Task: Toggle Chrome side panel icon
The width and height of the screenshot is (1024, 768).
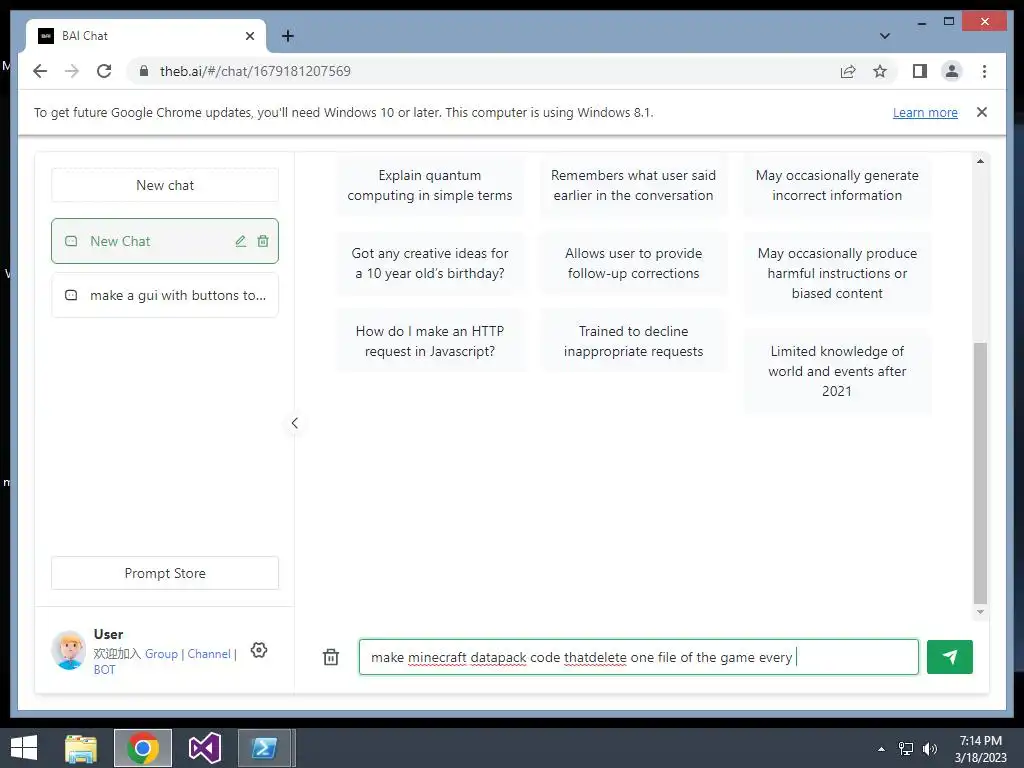Action: point(920,71)
